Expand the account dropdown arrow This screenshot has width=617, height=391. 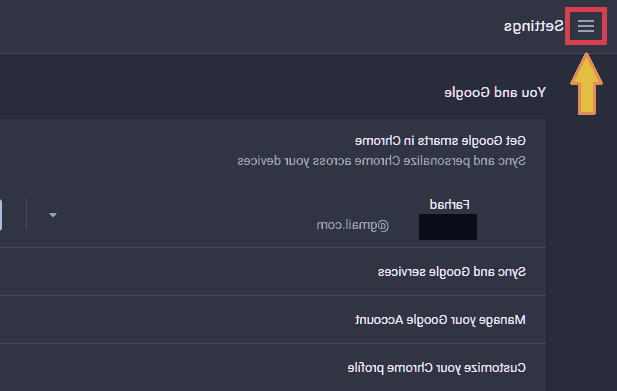(53, 215)
